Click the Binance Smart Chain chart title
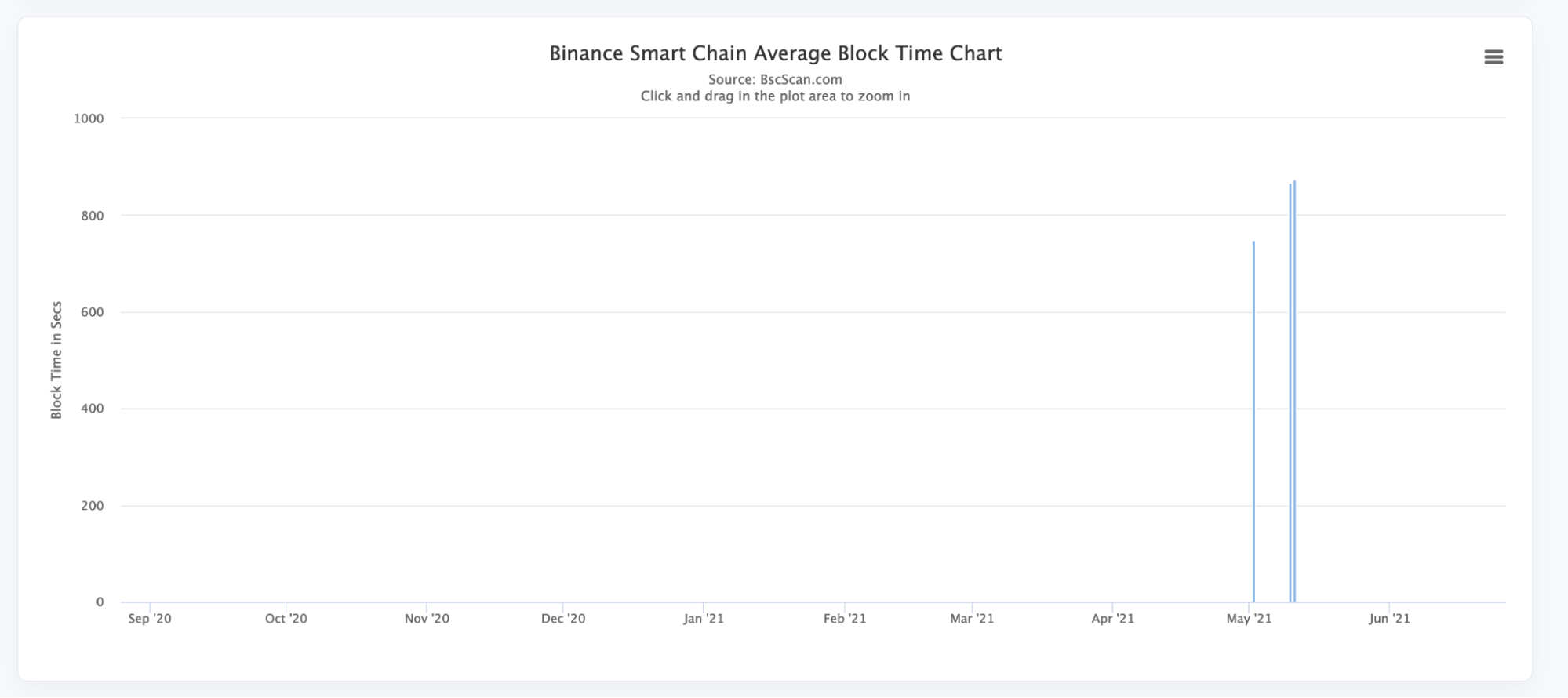1568x698 pixels. pyautogui.click(x=775, y=53)
